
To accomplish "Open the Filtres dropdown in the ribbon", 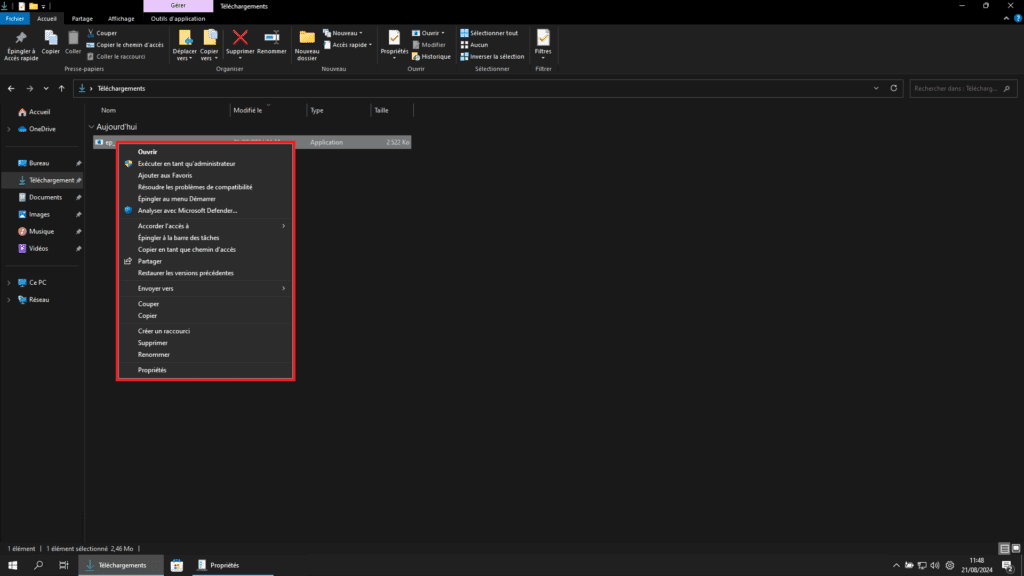I will coord(543,42).
